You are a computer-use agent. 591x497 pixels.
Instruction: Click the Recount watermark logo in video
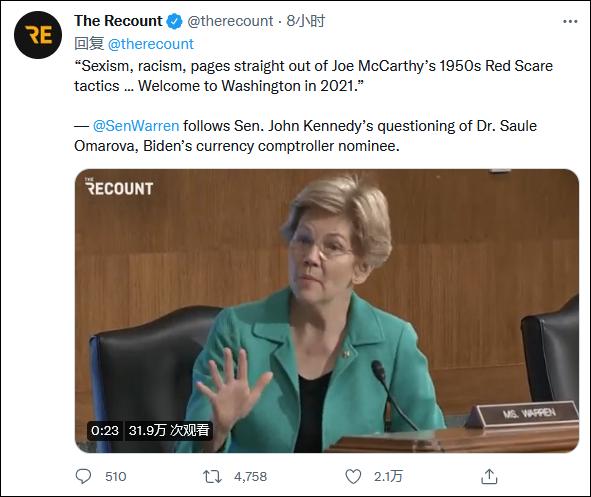click(x=119, y=187)
